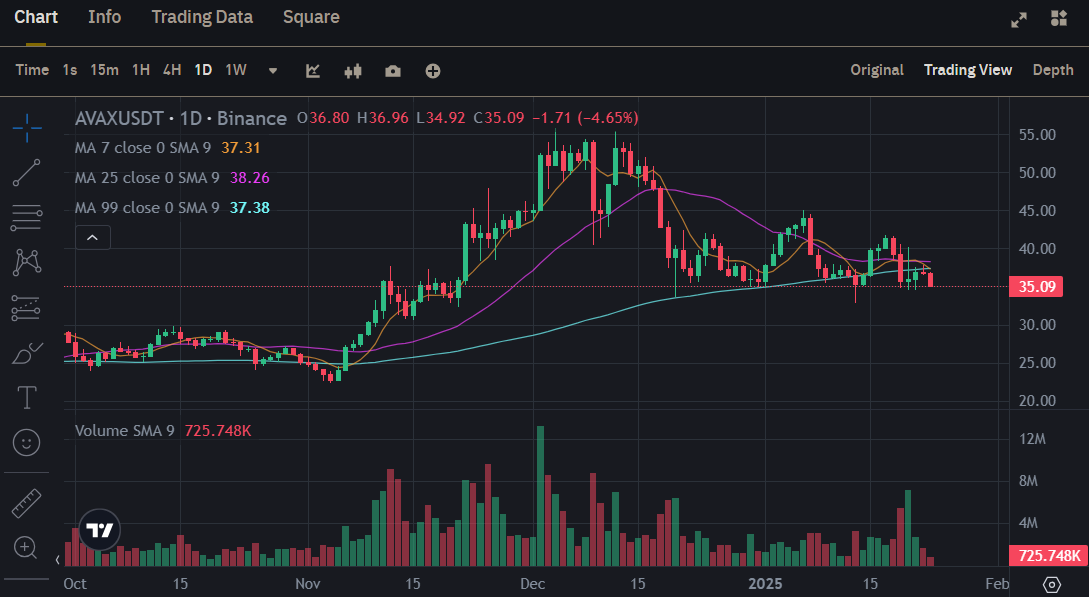
Task: Select the Time interval option
Action: point(32,70)
